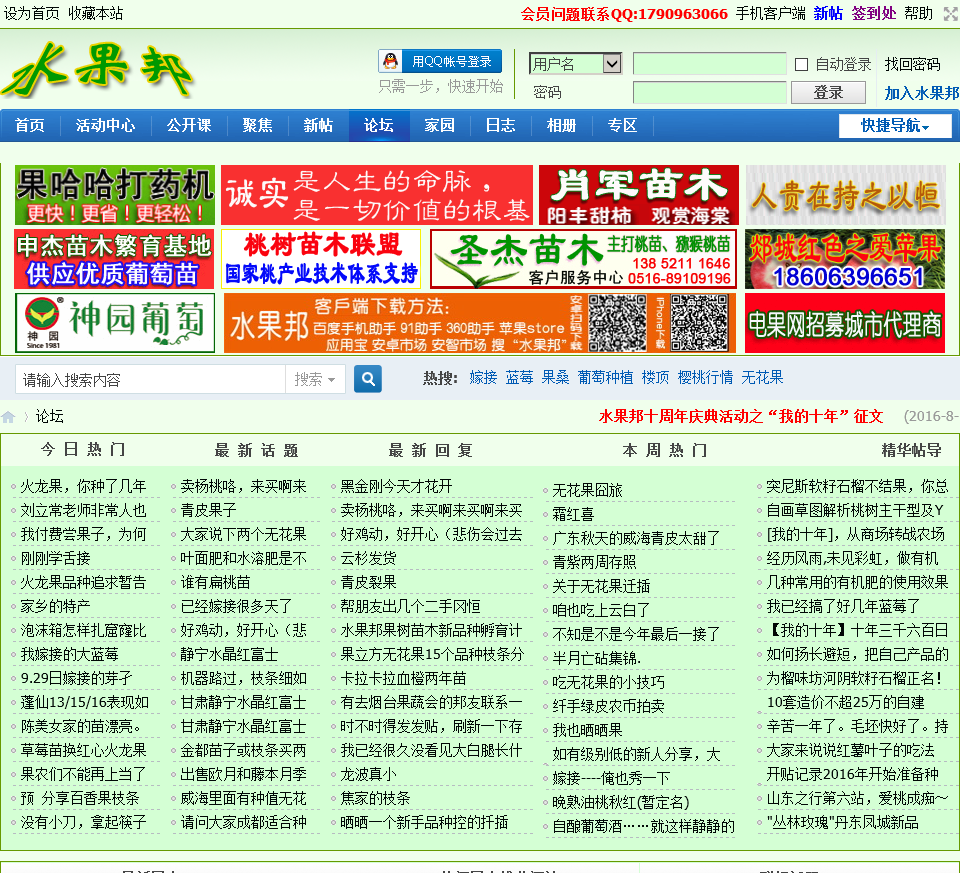Click 帮助 link at top
The height and width of the screenshot is (873, 960).
[918, 13]
